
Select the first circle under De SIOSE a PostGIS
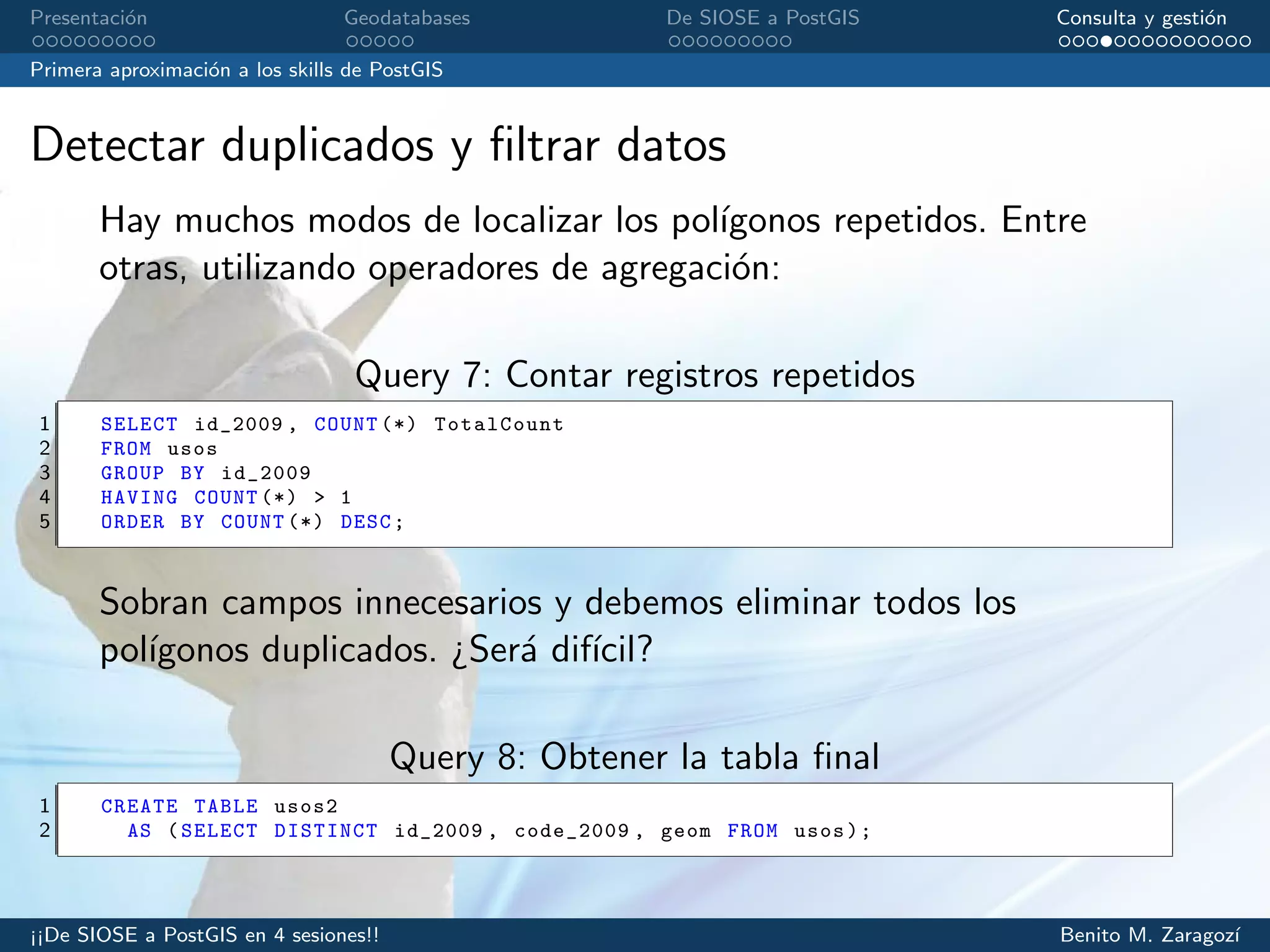coord(675,42)
